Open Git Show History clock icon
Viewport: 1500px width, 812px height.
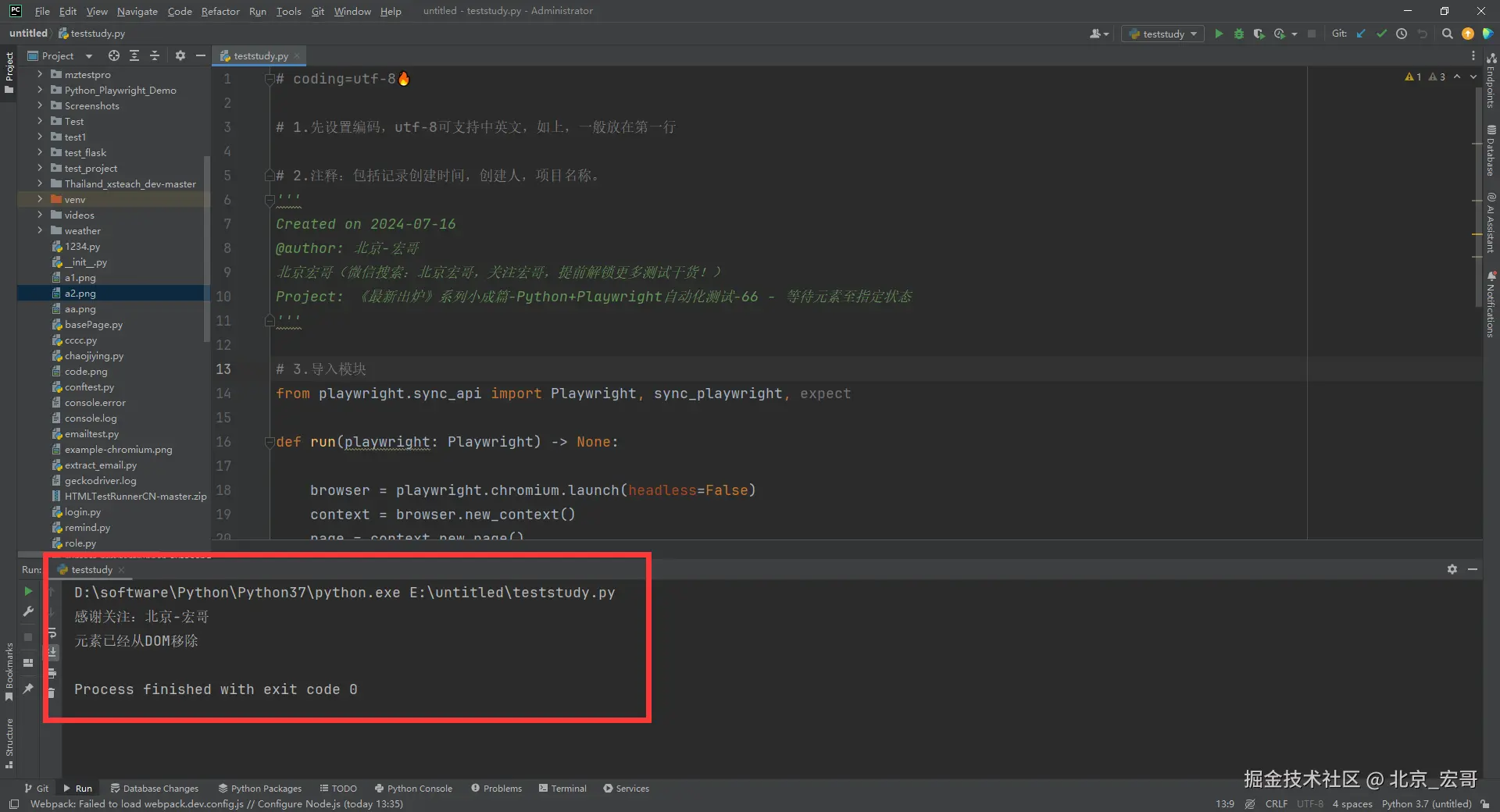coord(1402,34)
